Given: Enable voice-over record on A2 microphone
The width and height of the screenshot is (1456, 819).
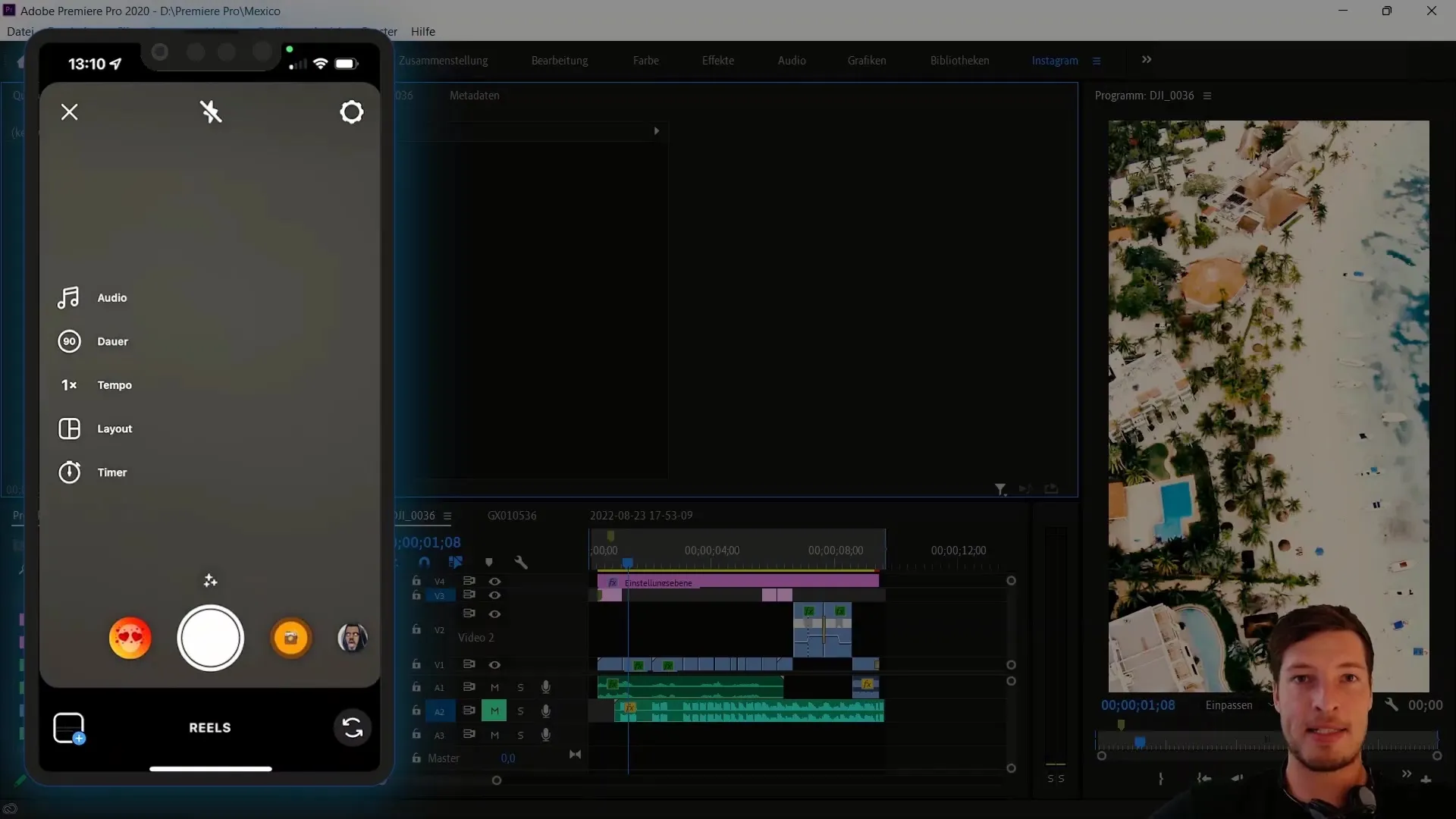Looking at the screenshot, I should point(545,711).
